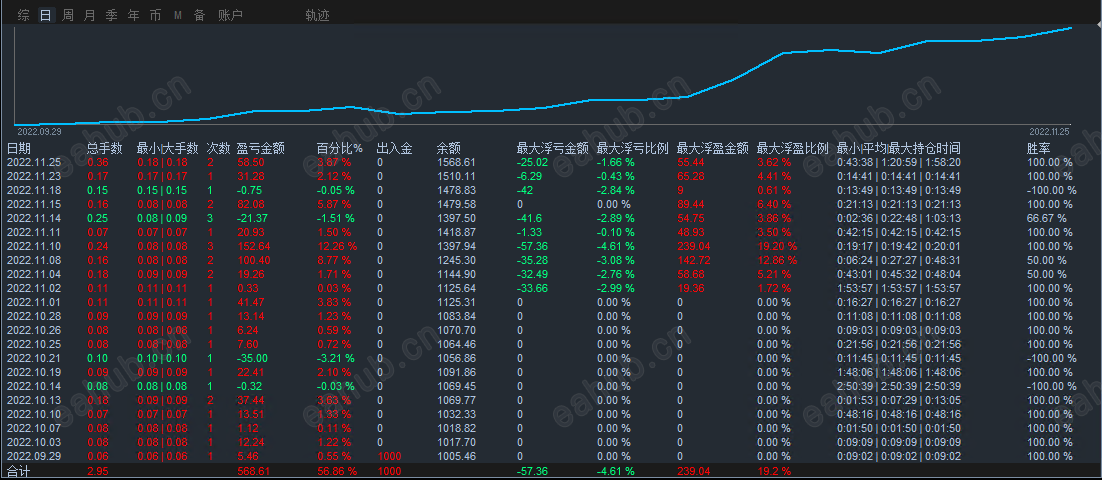Click the 19.20 % floating profit ratio
Viewport: 1102px width, 480px height.
click(777, 246)
